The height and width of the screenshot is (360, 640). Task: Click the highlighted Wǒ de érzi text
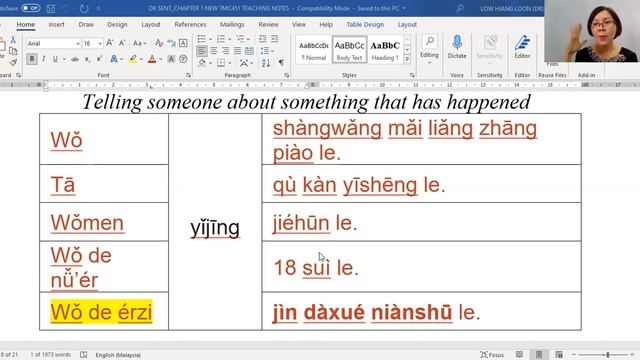(x=101, y=312)
